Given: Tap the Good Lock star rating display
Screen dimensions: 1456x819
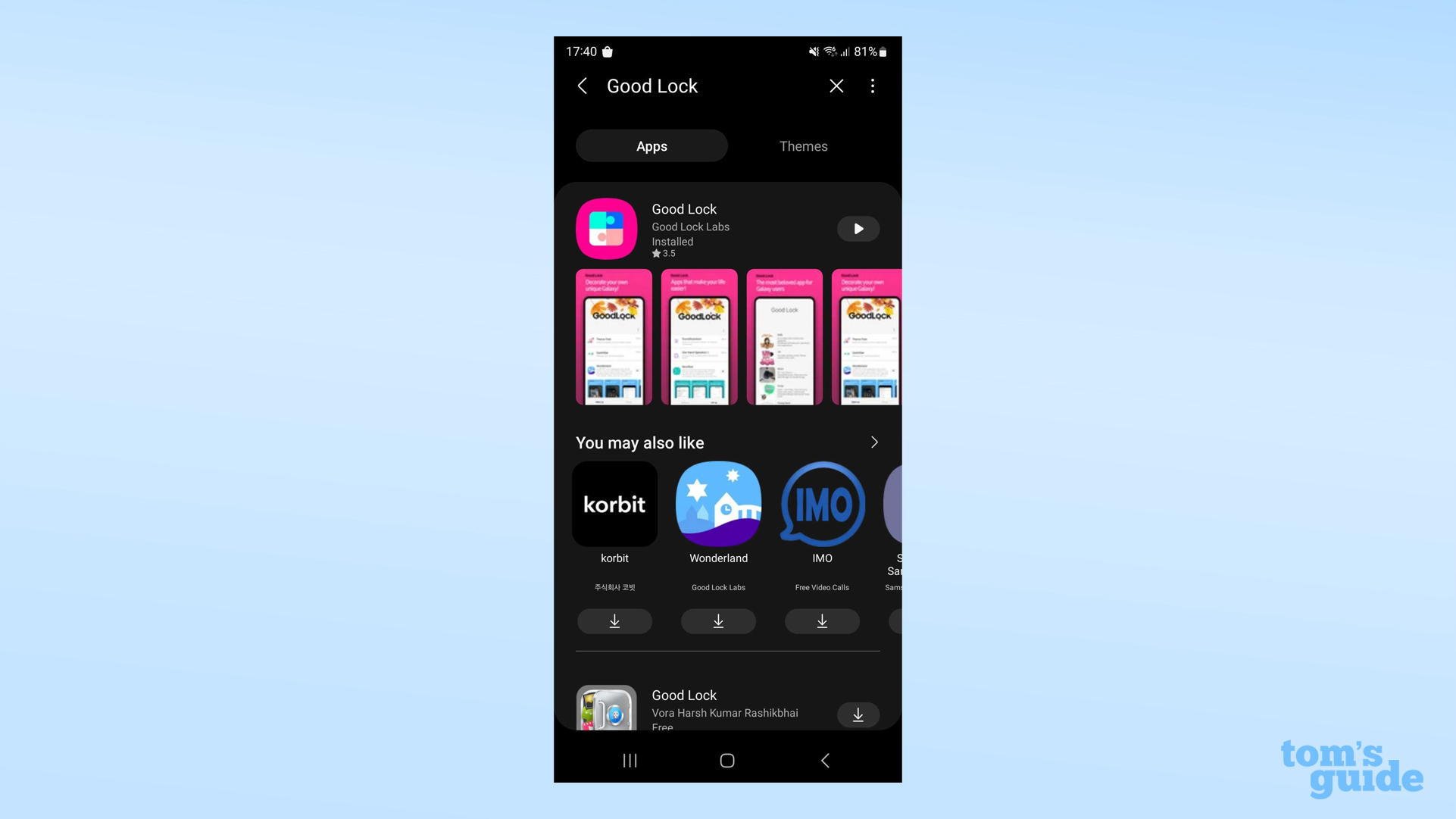Looking at the screenshot, I should (x=663, y=253).
